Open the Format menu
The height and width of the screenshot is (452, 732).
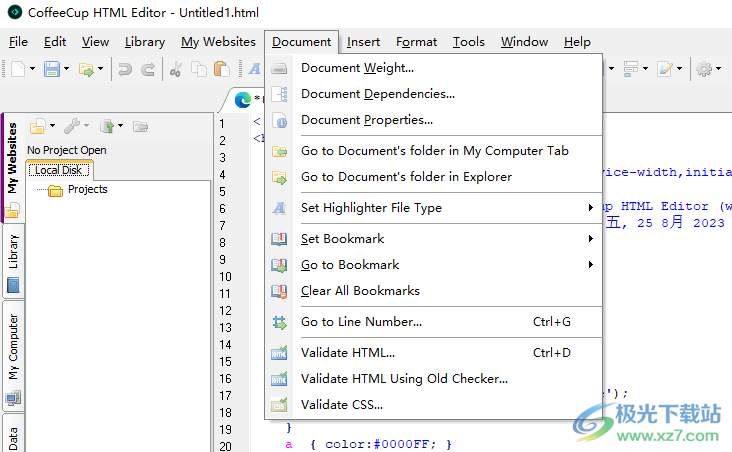[416, 42]
